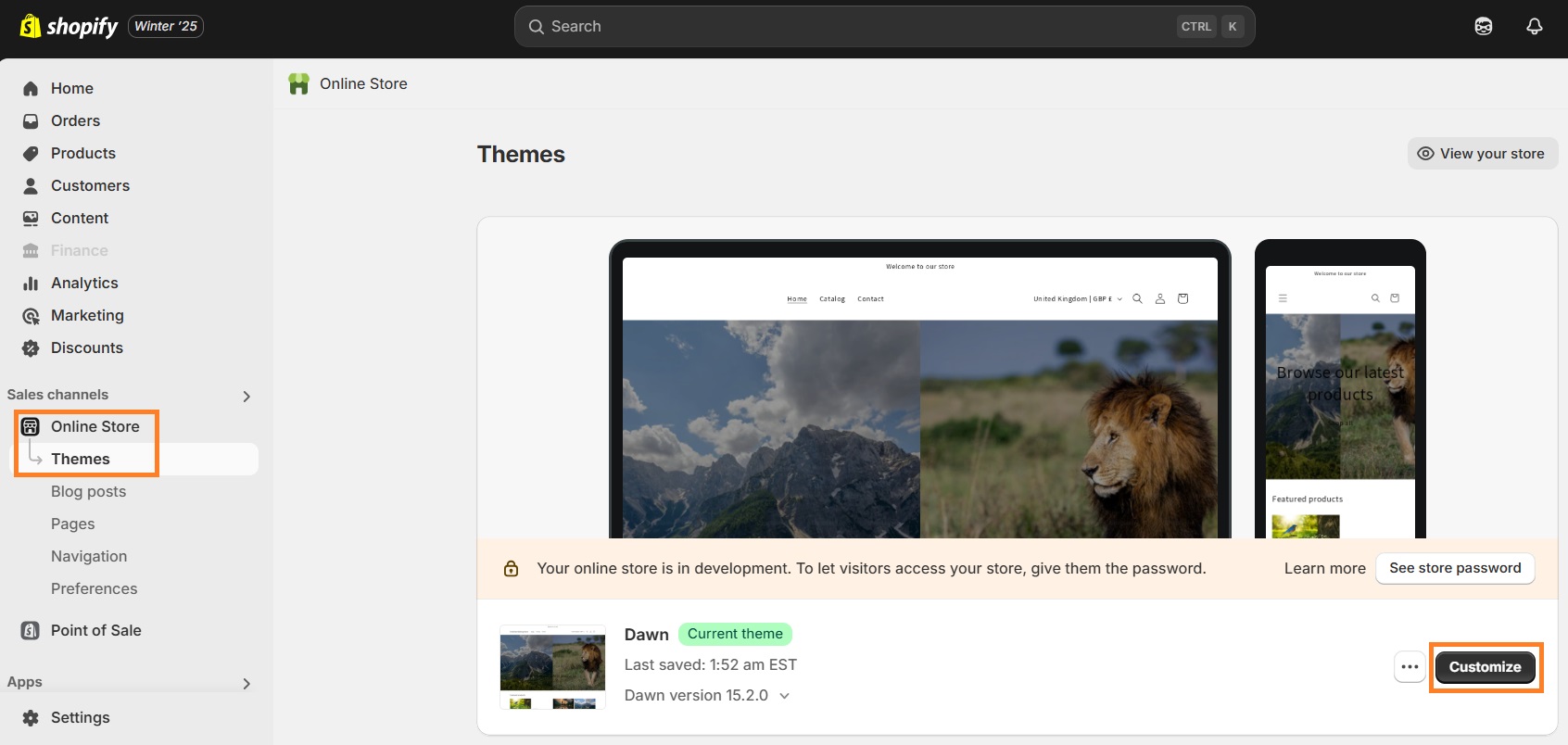Click the Point of Sale icon

point(31,631)
